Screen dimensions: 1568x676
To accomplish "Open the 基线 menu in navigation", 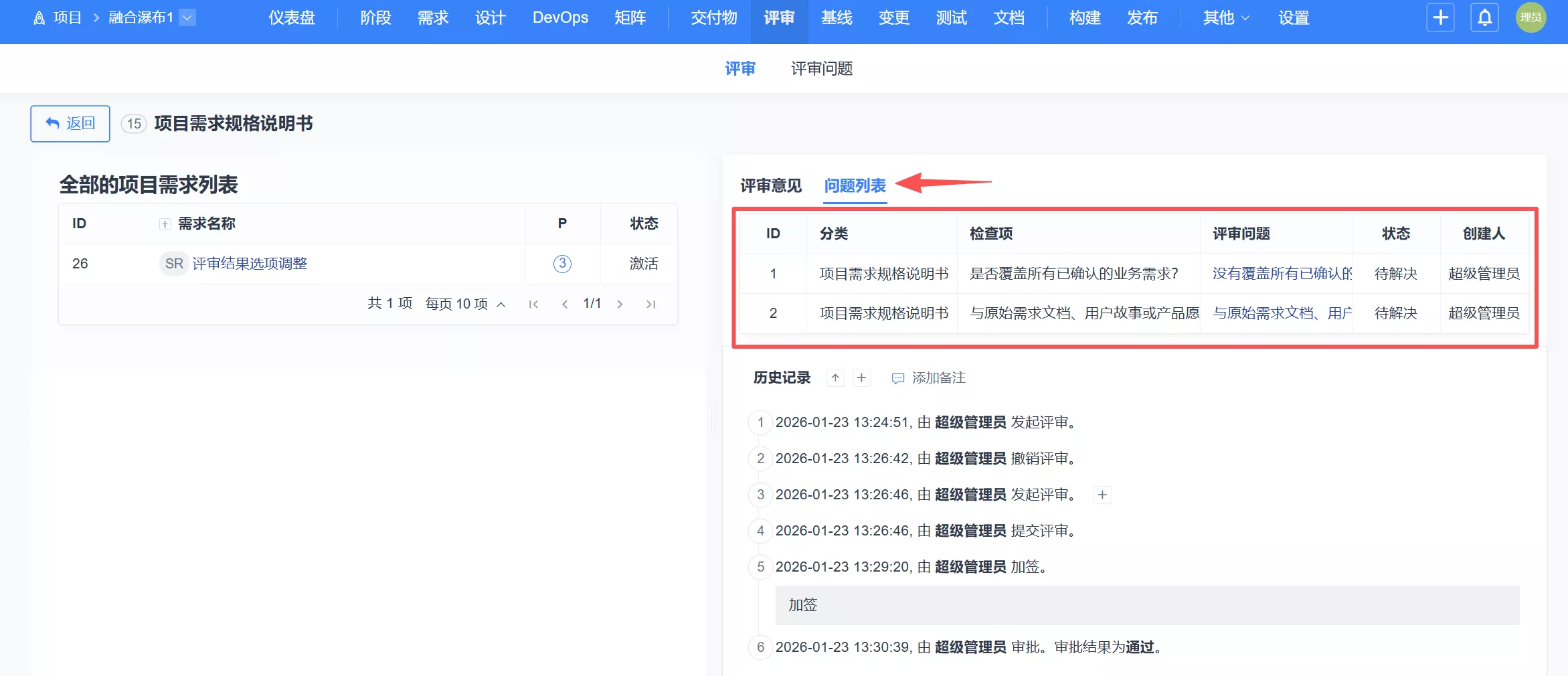I will point(837,17).
